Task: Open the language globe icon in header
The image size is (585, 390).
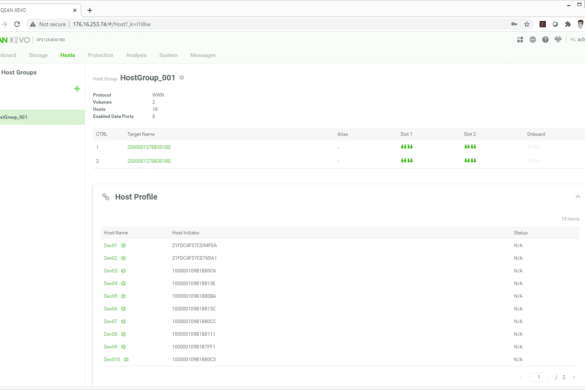Action: (x=533, y=40)
